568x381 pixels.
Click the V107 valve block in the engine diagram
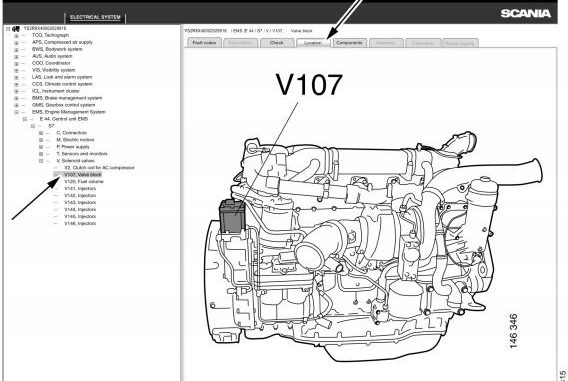(x=232, y=216)
